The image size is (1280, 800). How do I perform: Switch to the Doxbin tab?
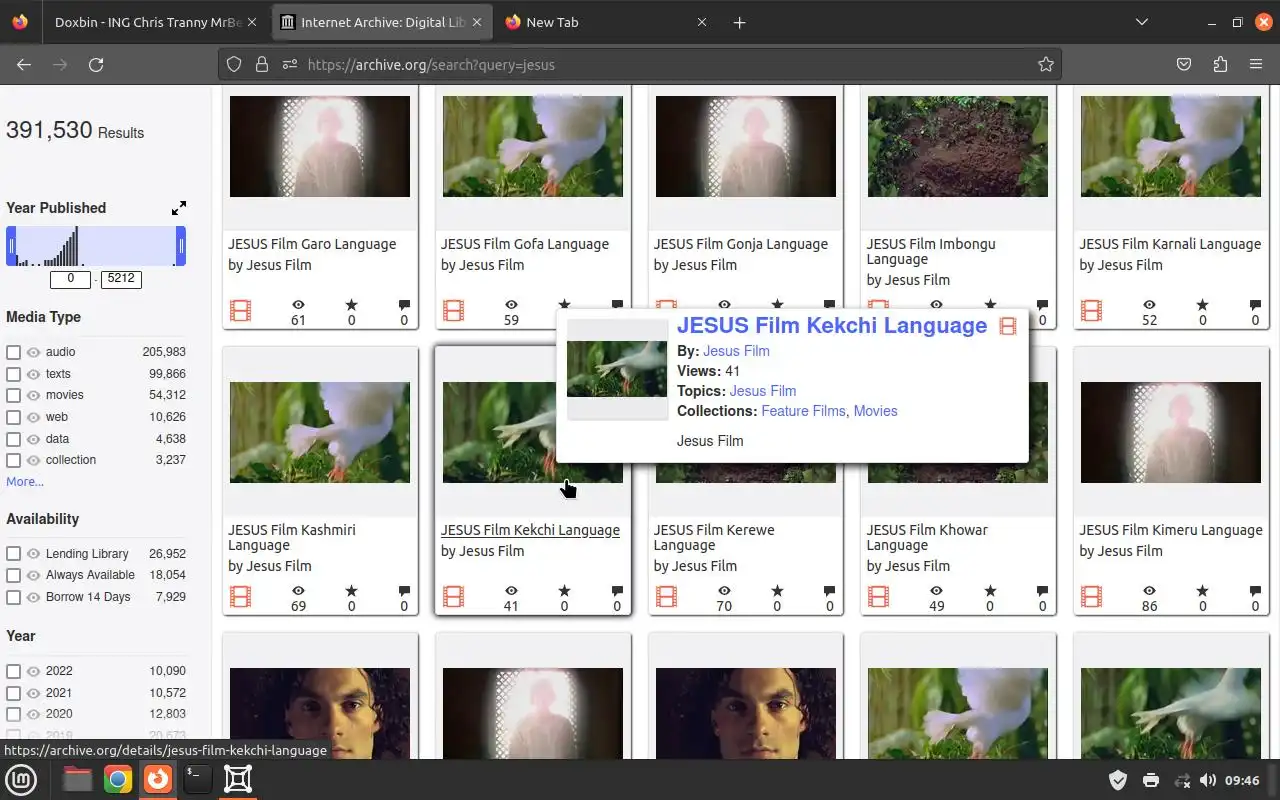(148, 22)
